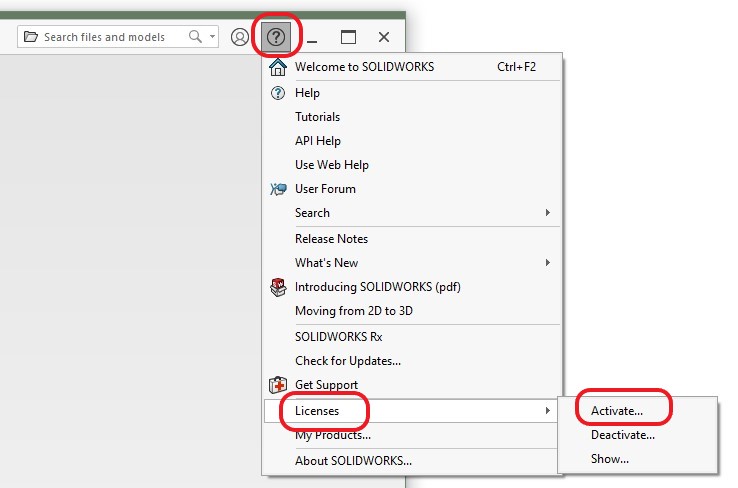Close the SOLIDWORKS window
738x488 pixels.
pyautogui.click(x=384, y=37)
